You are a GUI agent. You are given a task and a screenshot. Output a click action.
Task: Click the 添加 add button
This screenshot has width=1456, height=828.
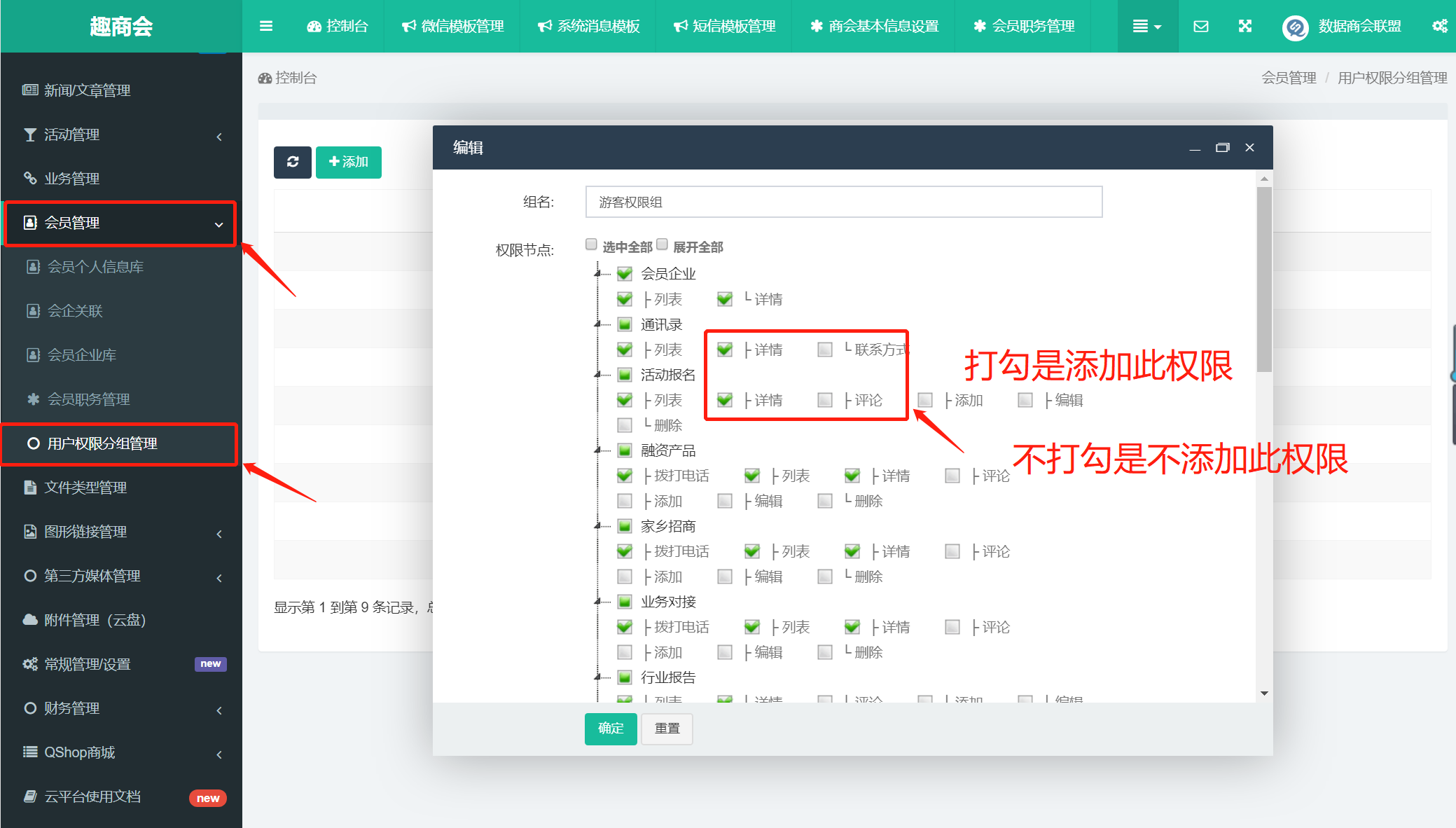pos(348,162)
